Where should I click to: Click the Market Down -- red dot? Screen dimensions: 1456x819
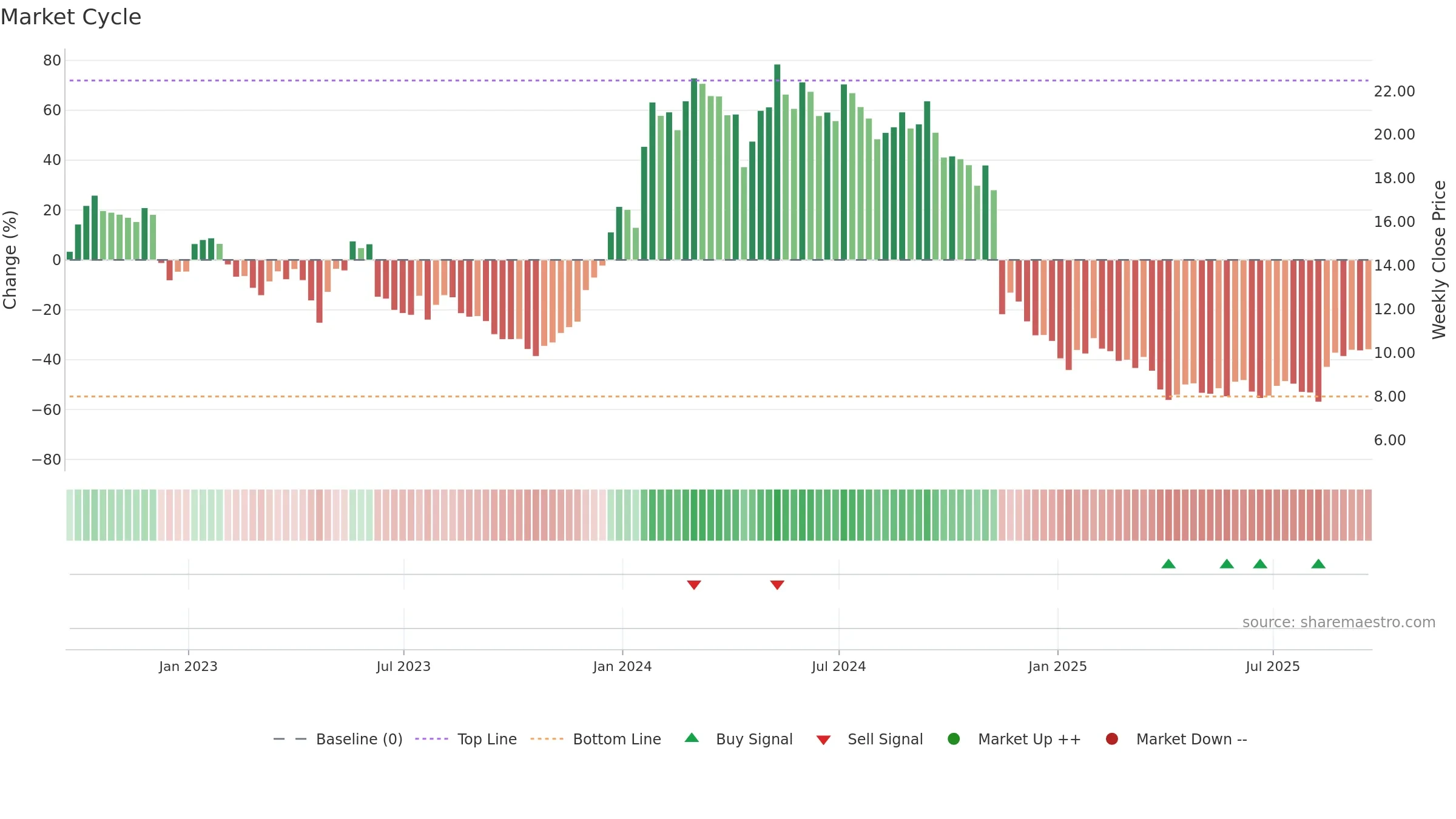[x=1112, y=739]
